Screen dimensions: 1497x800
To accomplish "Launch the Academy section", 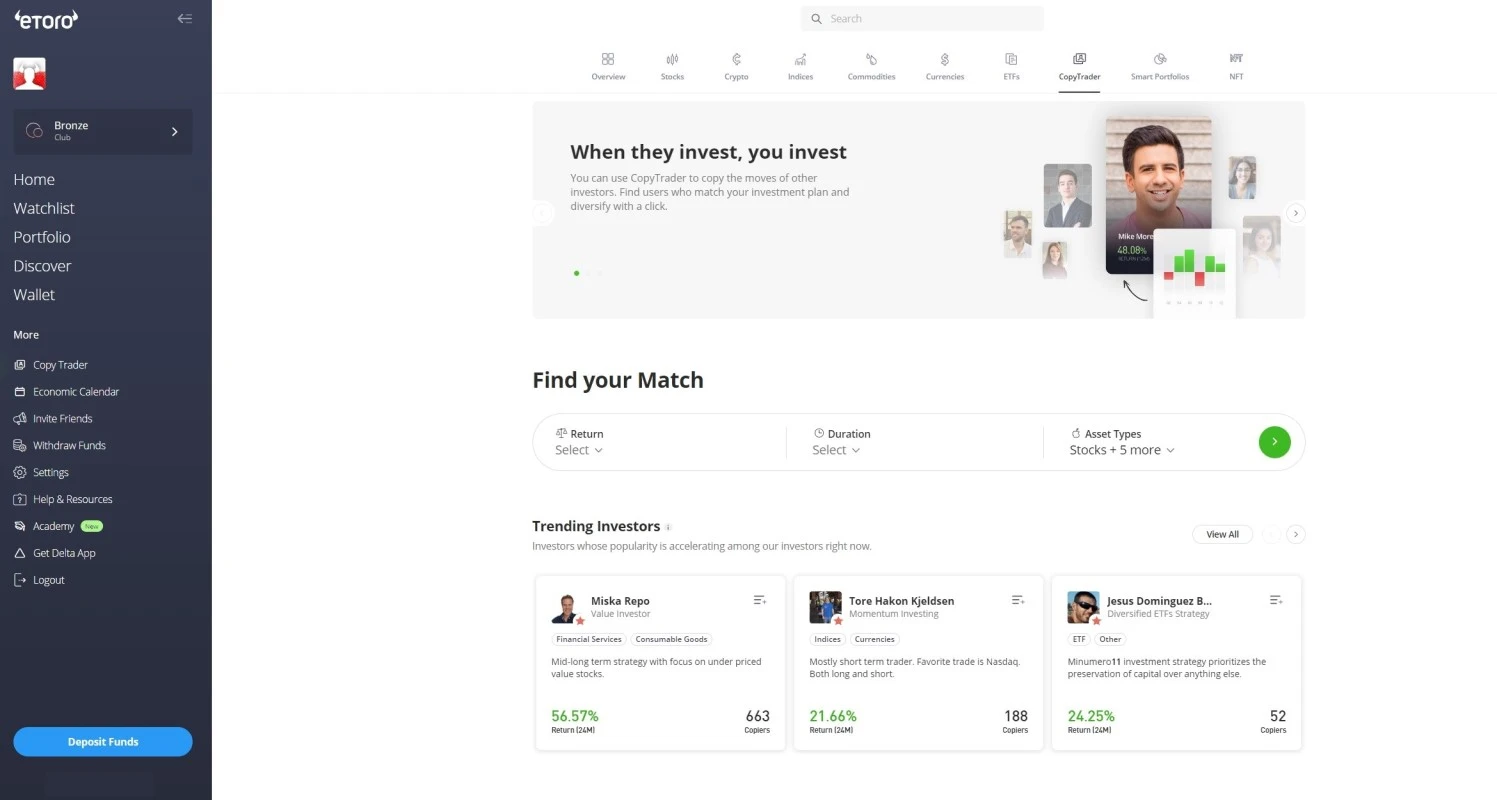I will [21, 526].
